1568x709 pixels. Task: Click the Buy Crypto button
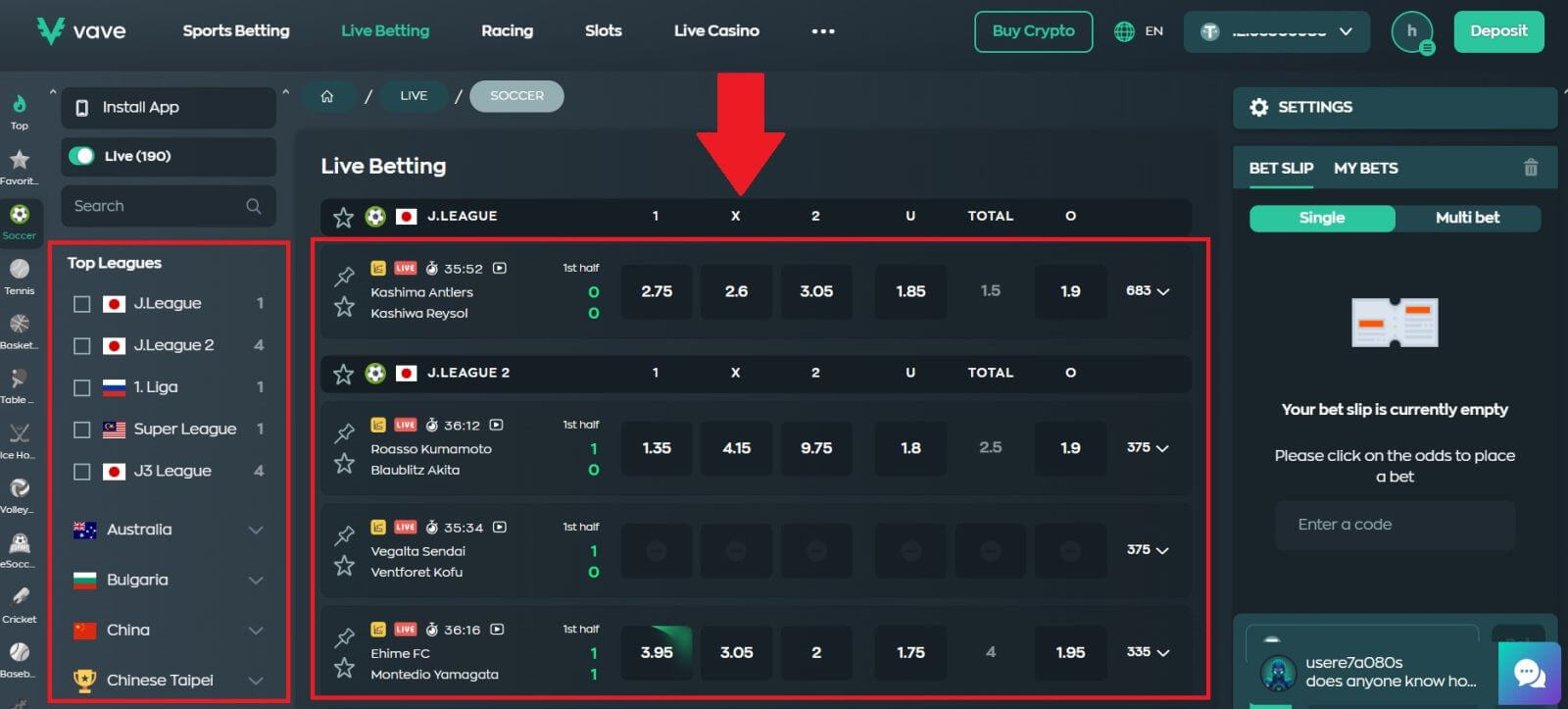1033,31
